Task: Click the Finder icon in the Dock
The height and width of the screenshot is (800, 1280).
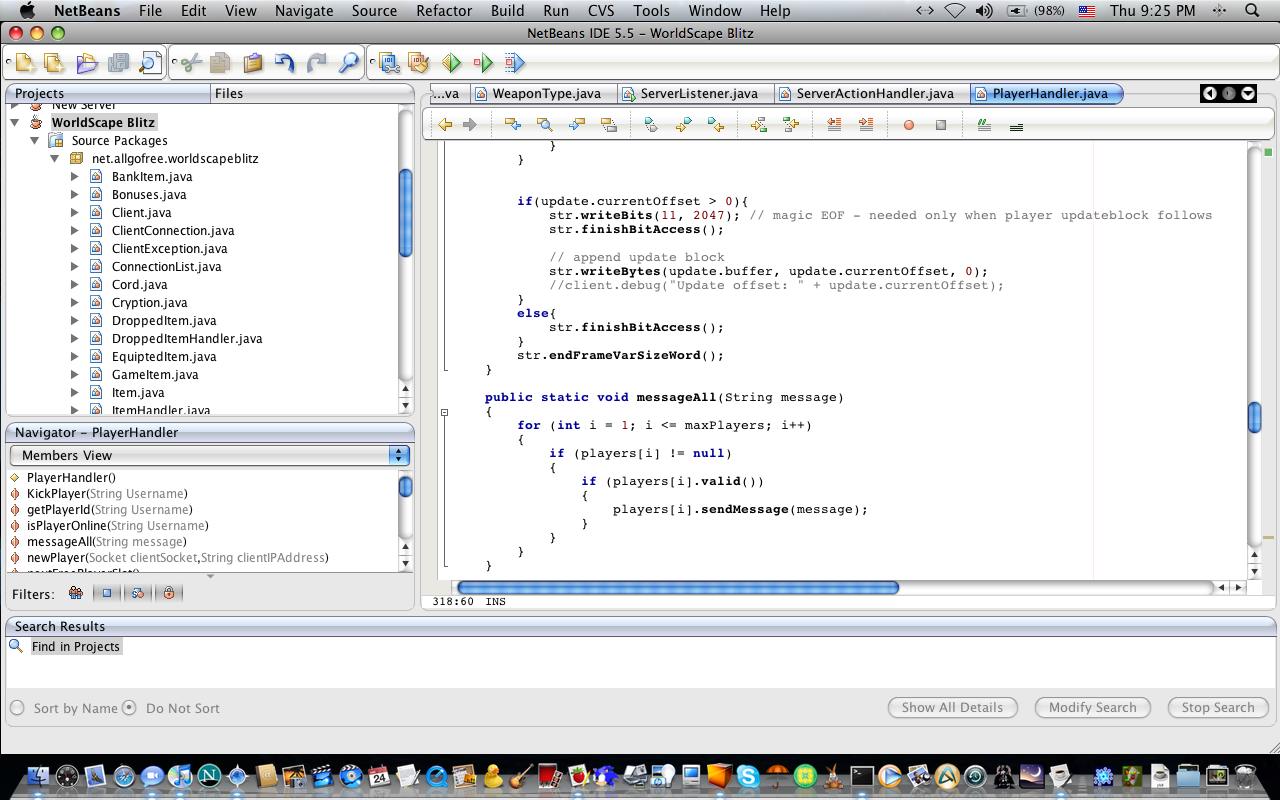Action: pyautogui.click(x=38, y=776)
